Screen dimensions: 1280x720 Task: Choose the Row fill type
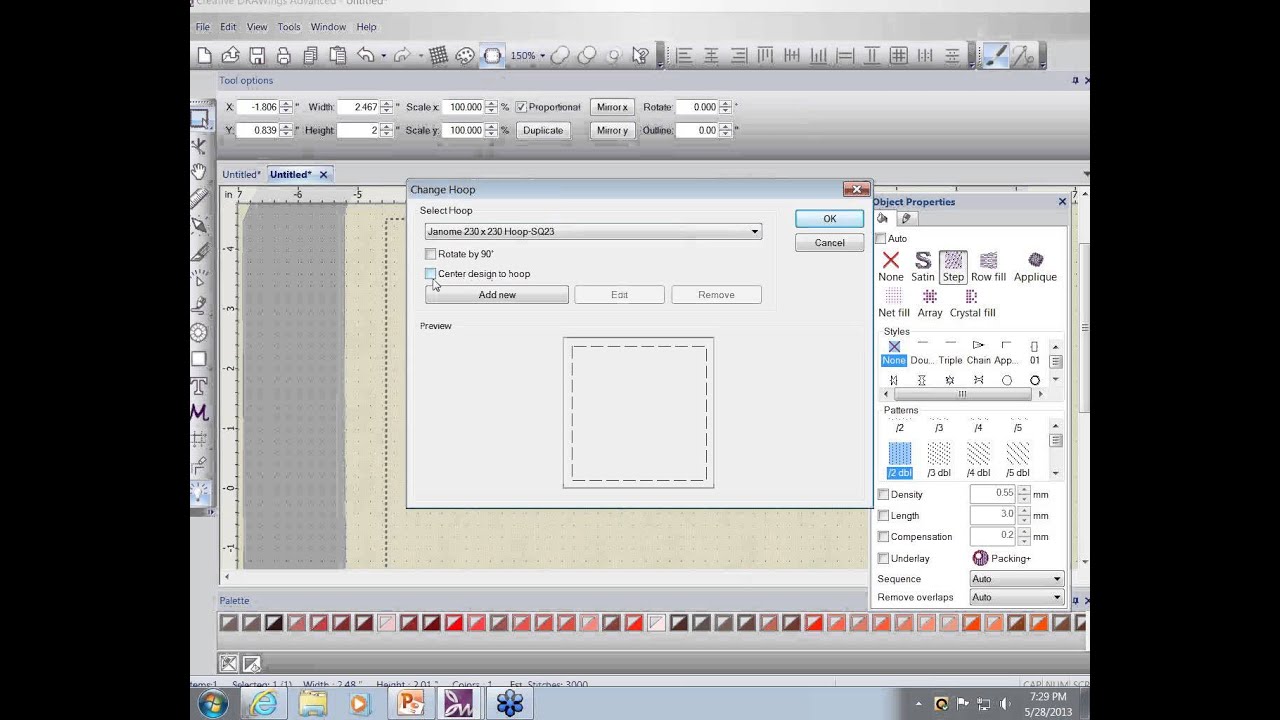pos(988,267)
